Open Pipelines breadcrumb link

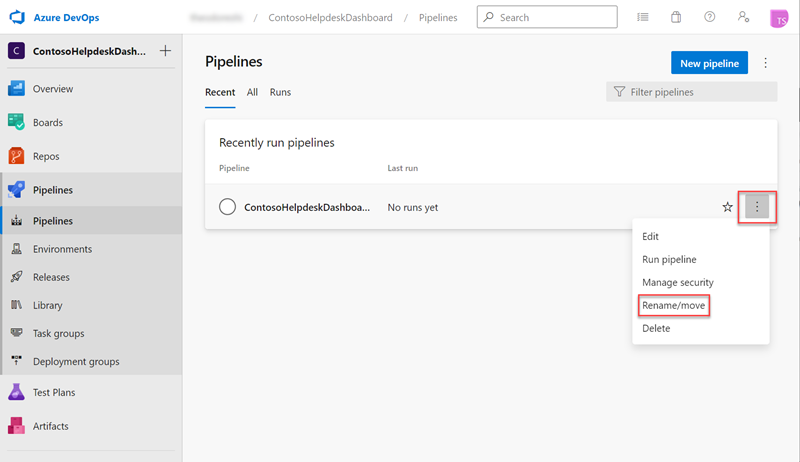tap(438, 17)
